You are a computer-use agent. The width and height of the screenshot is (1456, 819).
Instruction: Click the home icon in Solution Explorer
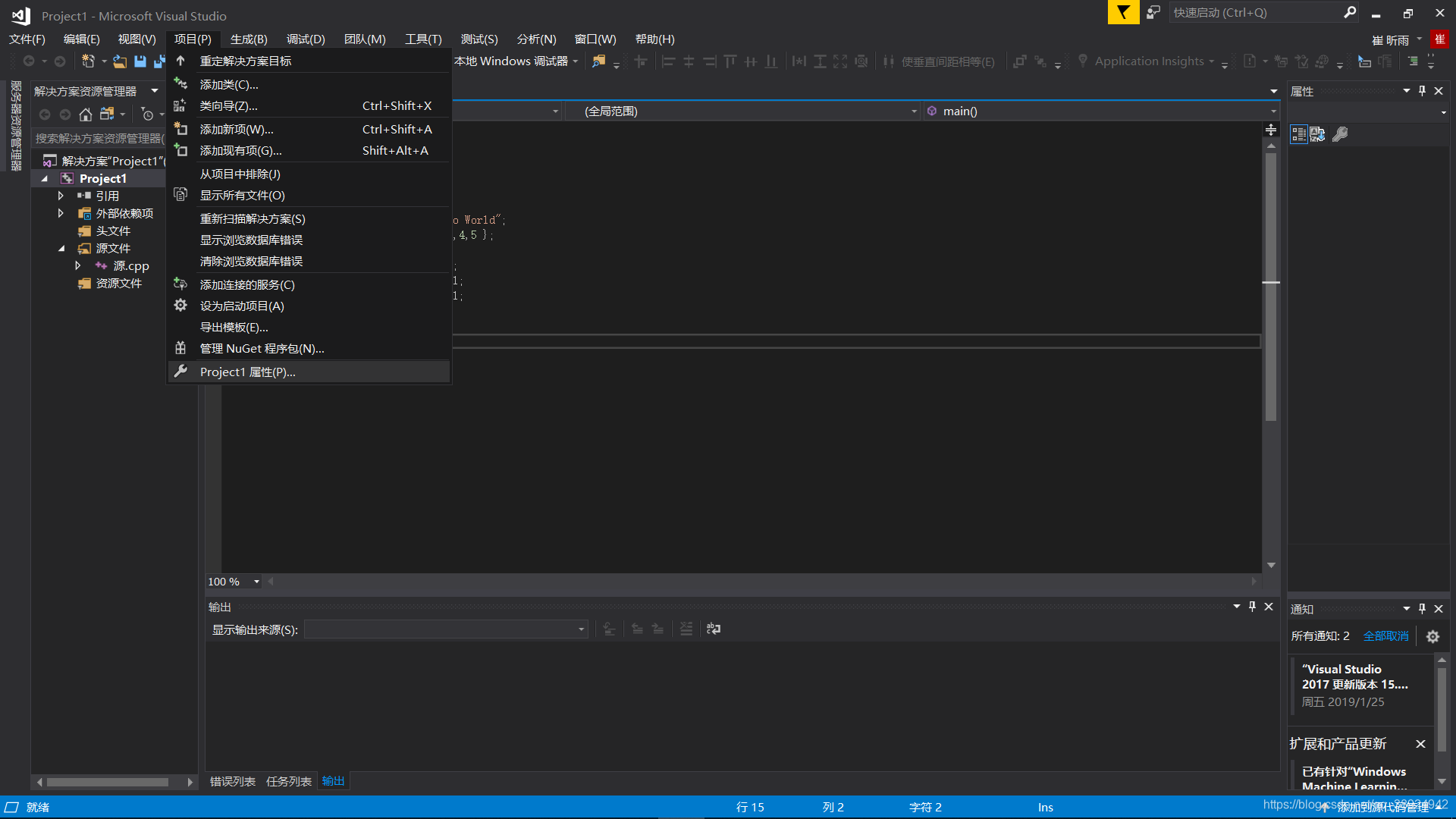86,115
